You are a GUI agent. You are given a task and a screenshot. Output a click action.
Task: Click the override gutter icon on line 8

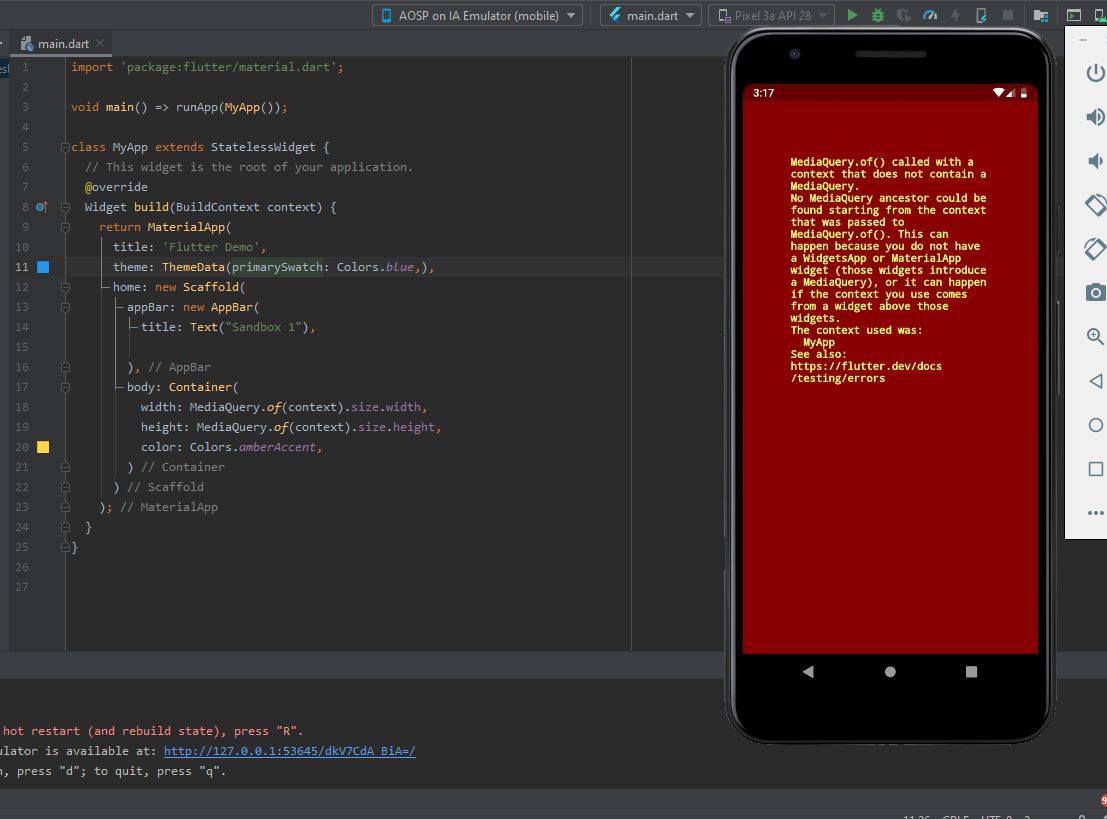pos(42,207)
